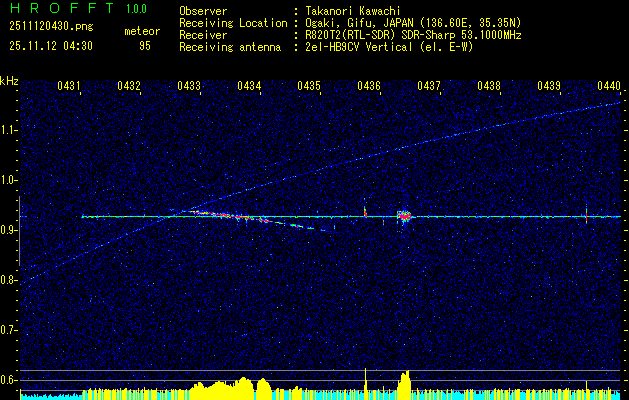Click the 1.1 kHz axis value
This screenshot has width=629, height=400.
tap(9, 130)
